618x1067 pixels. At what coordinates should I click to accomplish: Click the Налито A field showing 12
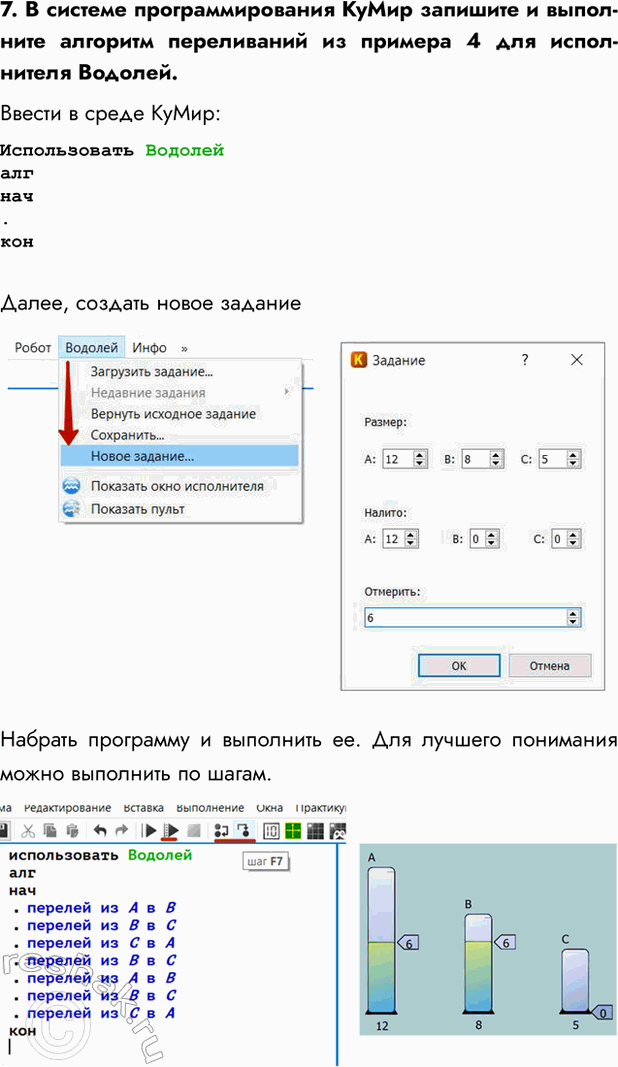click(x=400, y=539)
